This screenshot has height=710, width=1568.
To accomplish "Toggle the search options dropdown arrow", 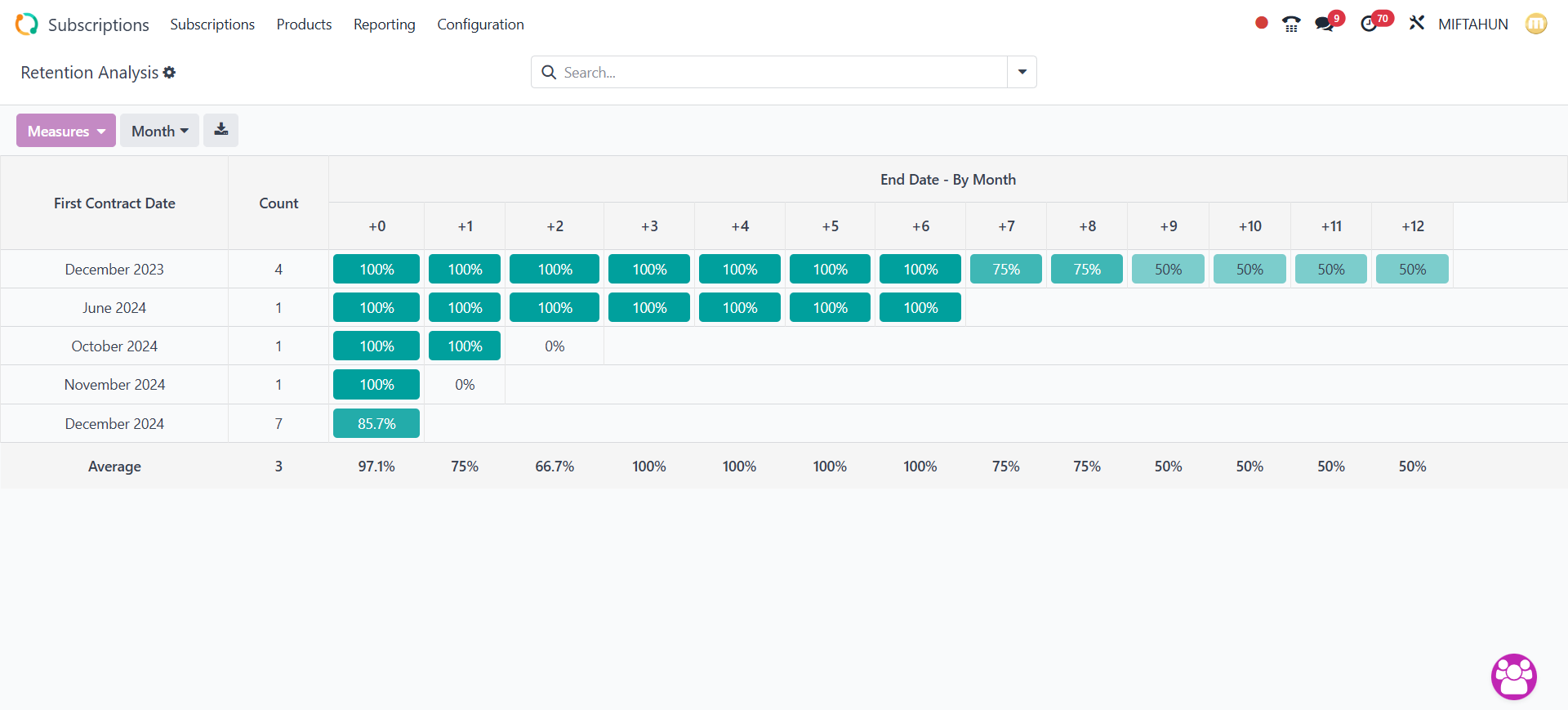I will coord(1022,72).
